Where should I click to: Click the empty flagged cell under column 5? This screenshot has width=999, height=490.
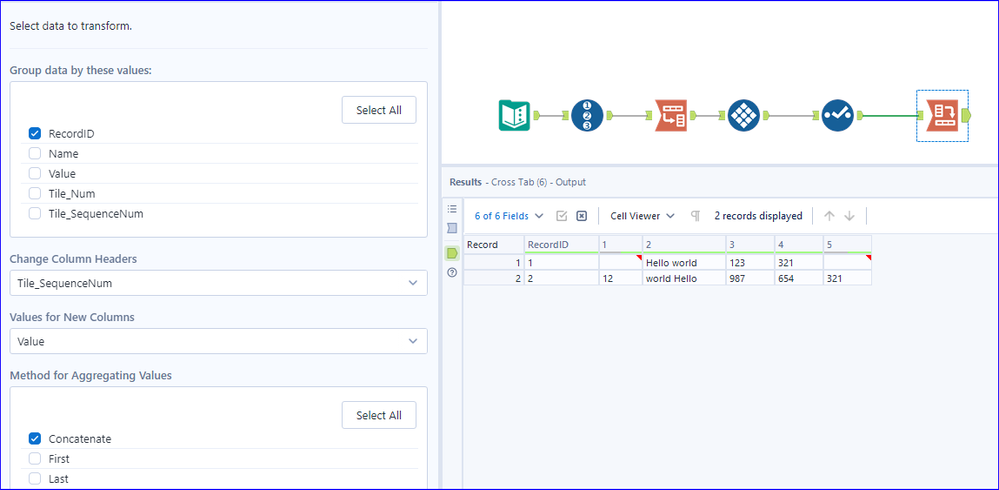(x=847, y=263)
